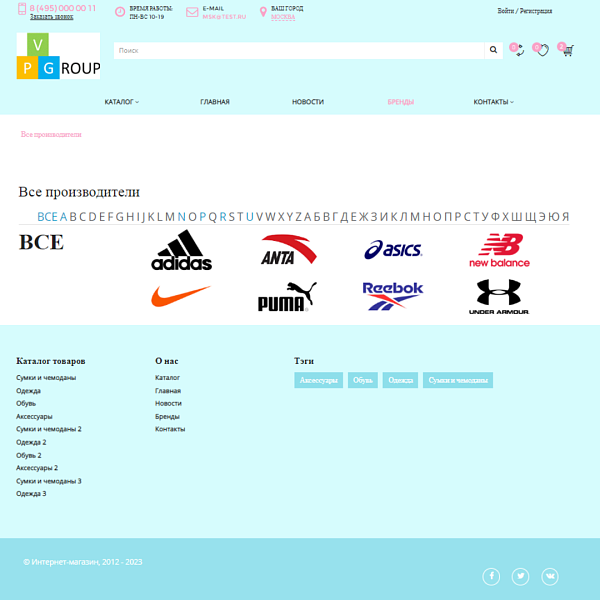Open the О нас Бренды link

(167, 416)
